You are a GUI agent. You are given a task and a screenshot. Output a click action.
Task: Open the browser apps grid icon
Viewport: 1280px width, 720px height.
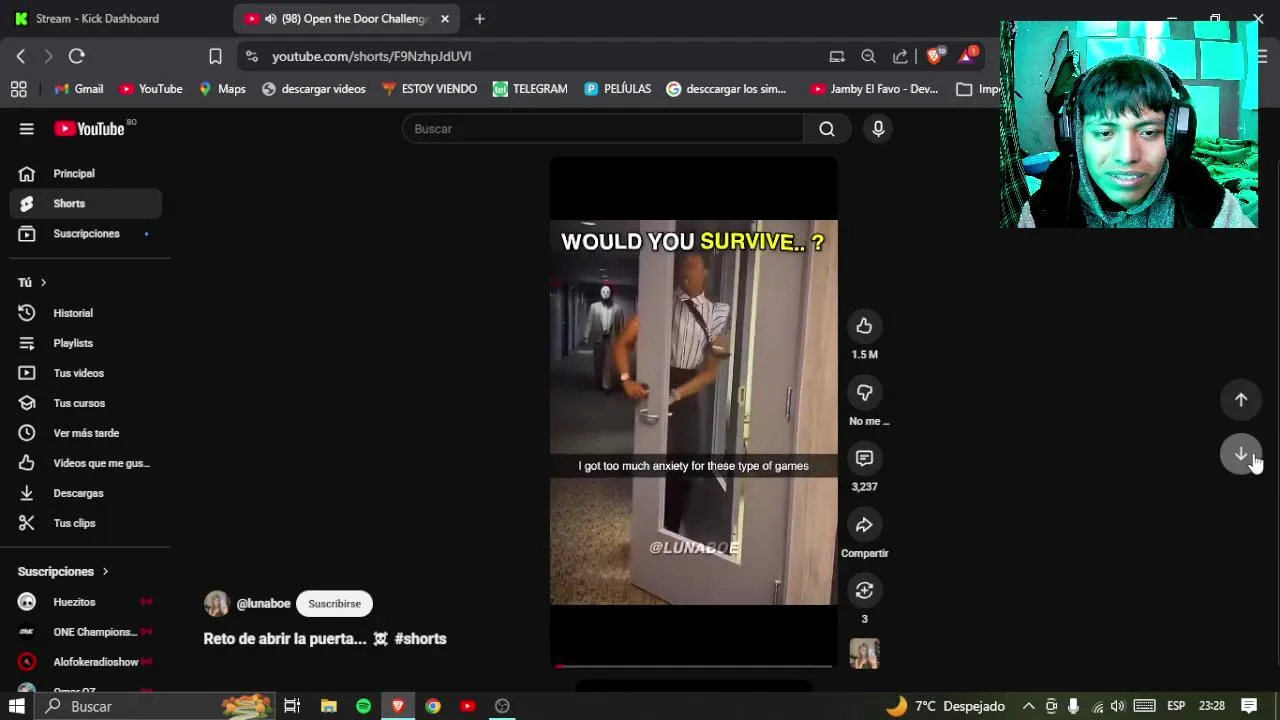(x=18, y=89)
